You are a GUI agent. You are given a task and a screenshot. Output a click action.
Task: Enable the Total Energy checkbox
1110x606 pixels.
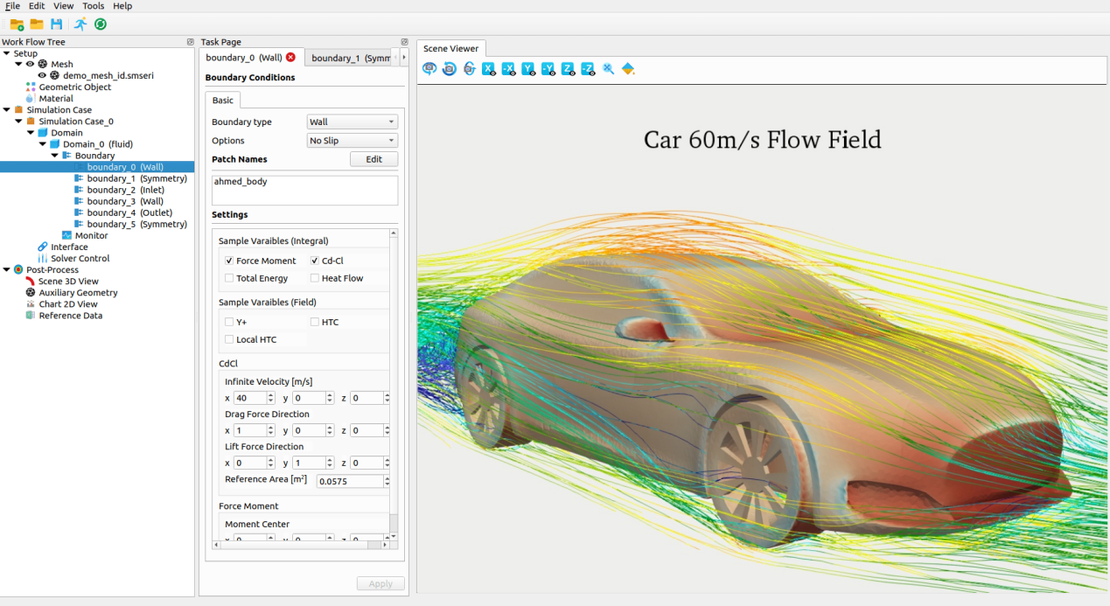tap(229, 278)
